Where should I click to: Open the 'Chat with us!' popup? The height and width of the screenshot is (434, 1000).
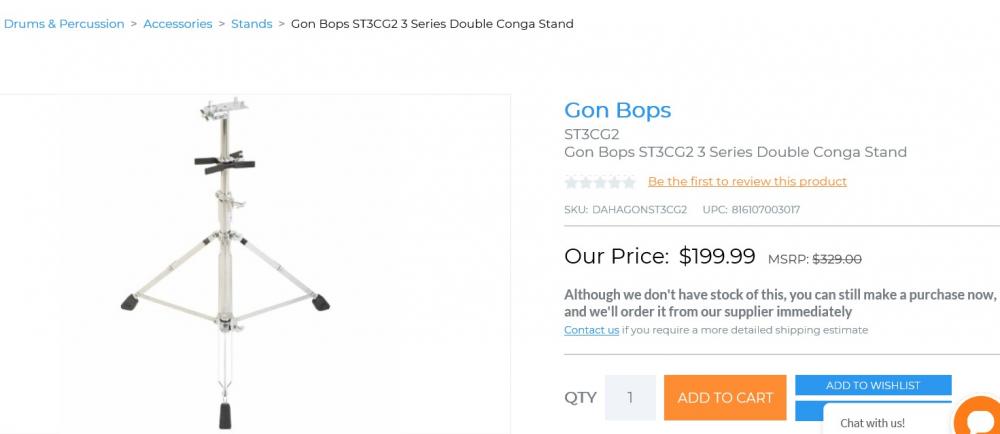pyautogui.click(x=872, y=422)
